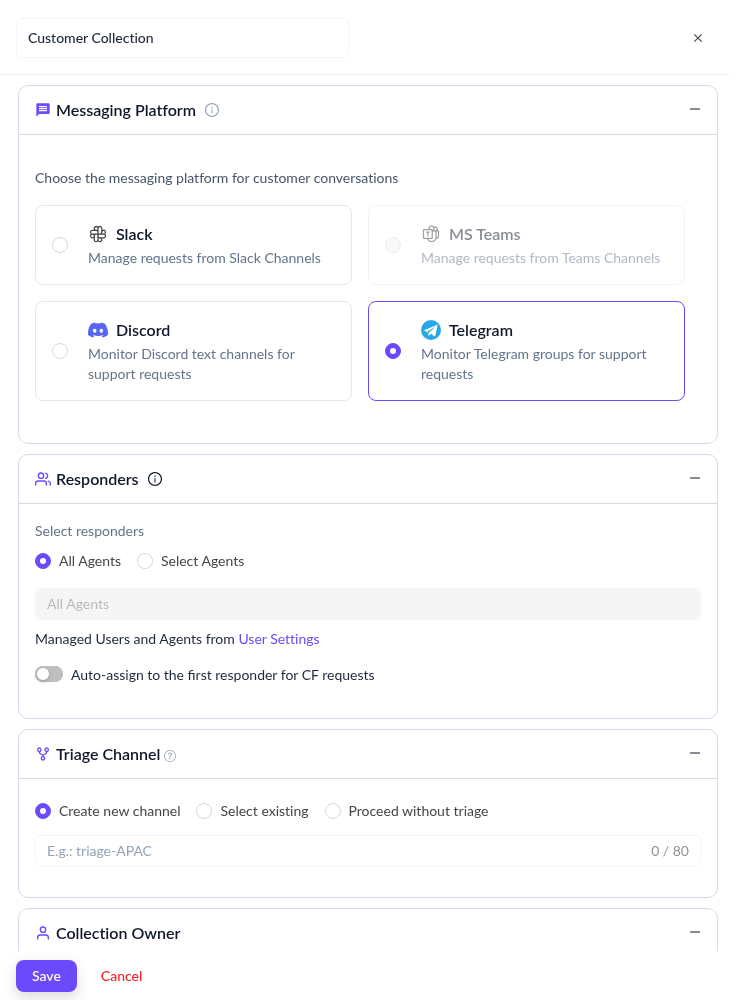This screenshot has height=1000, width=740.
Task: Collapse the Triage Channel section
Action: [695, 753]
